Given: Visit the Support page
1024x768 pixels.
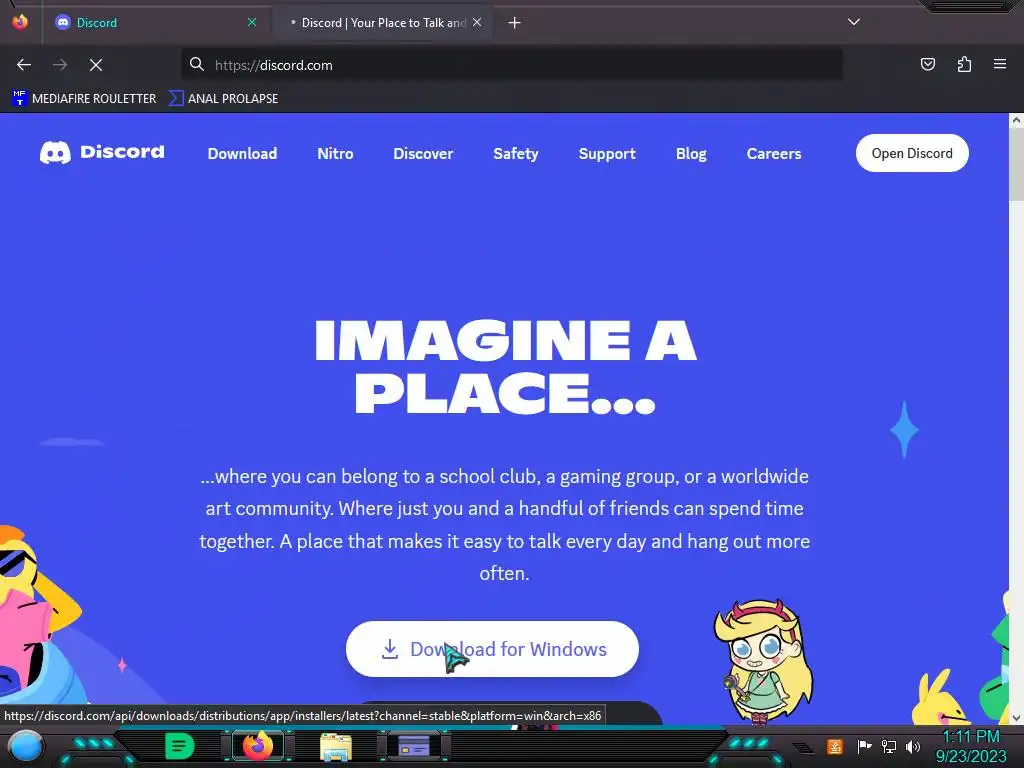Looking at the screenshot, I should tap(607, 153).
